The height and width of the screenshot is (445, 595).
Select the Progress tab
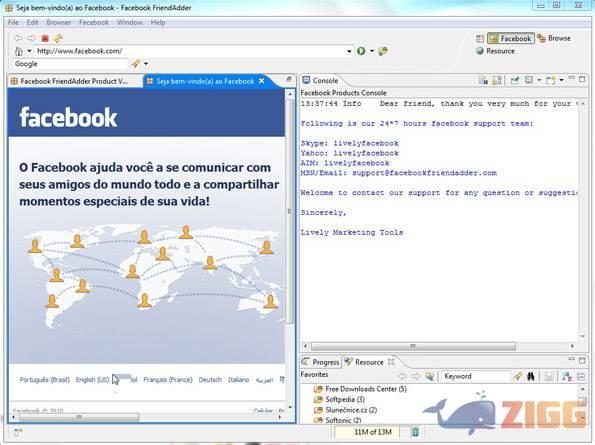point(321,362)
